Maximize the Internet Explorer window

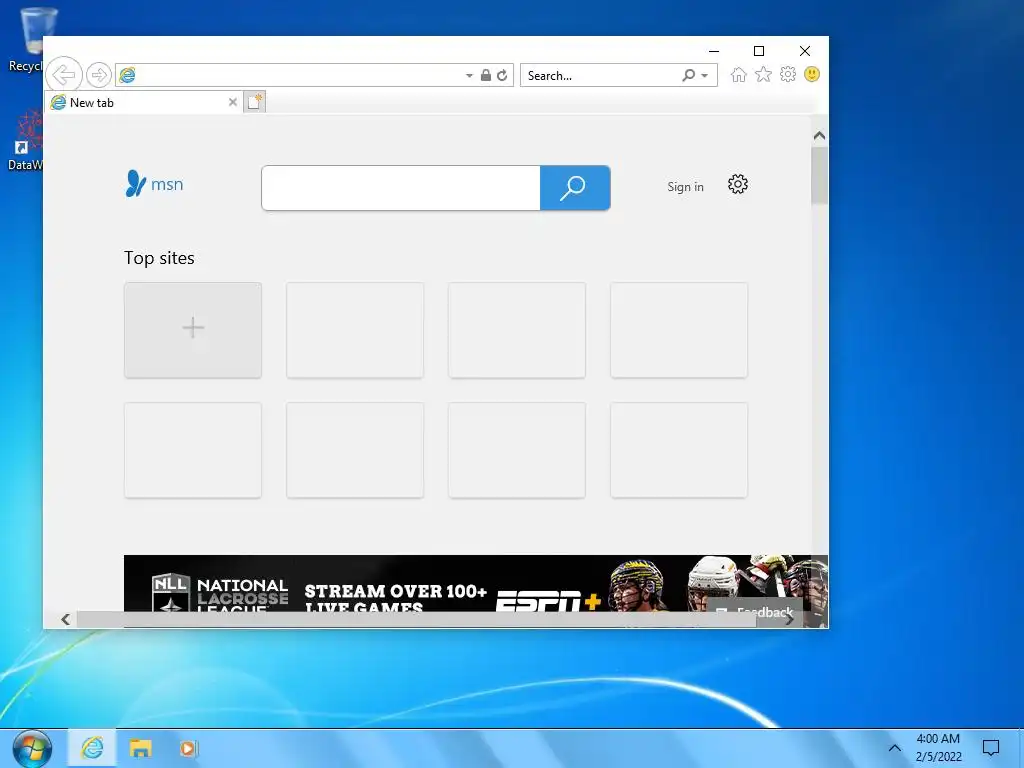[759, 51]
